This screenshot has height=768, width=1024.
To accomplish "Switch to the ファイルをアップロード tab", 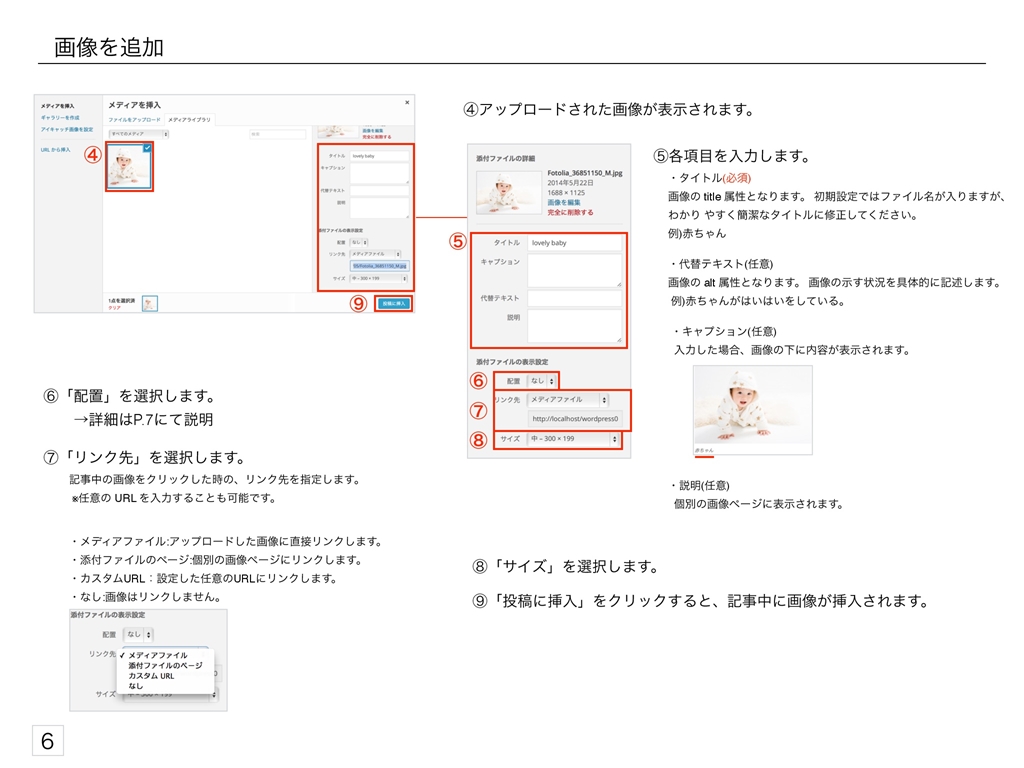I will click(x=134, y=119).
